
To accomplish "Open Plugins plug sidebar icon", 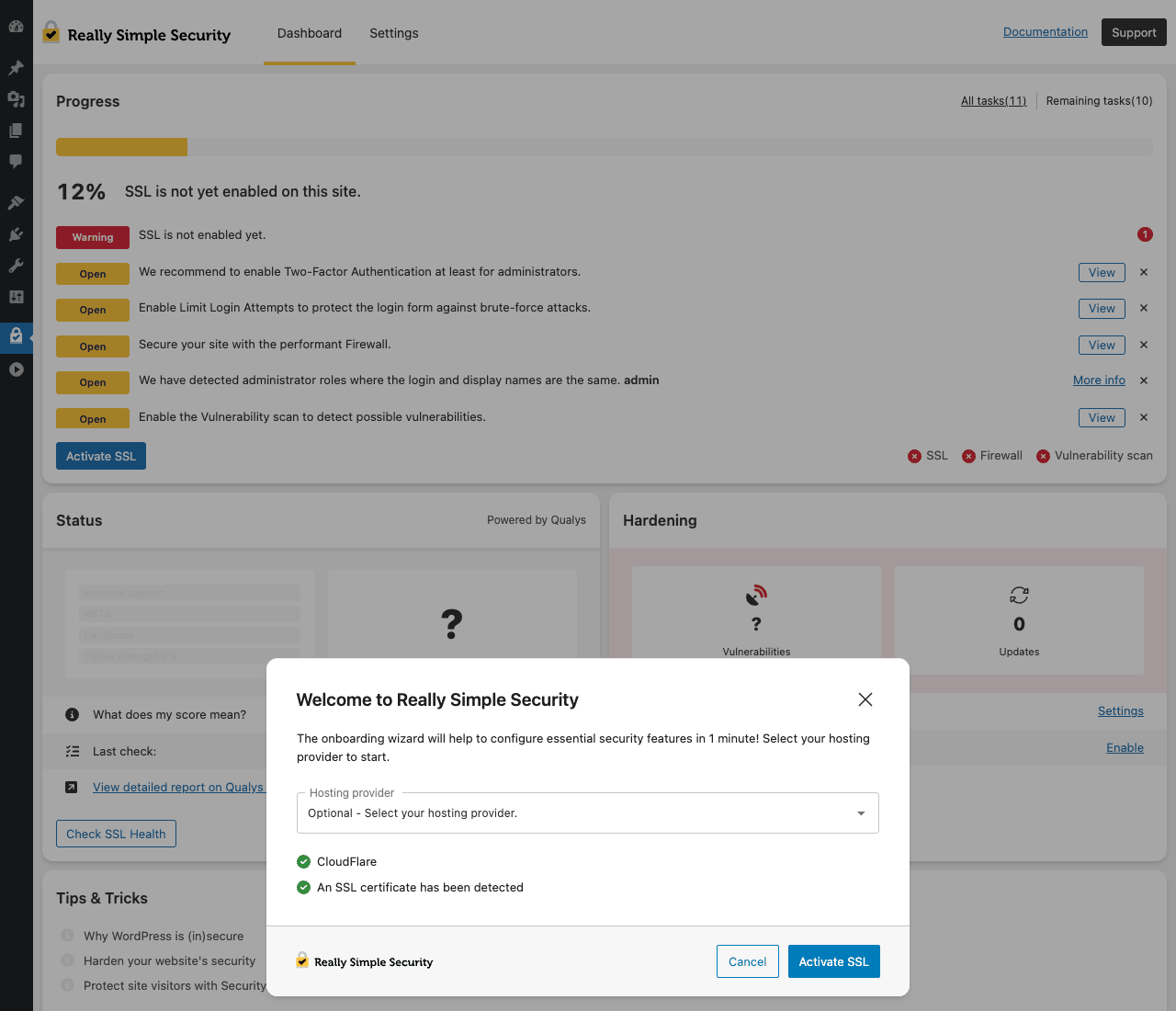I will click(x=16, y=234).
